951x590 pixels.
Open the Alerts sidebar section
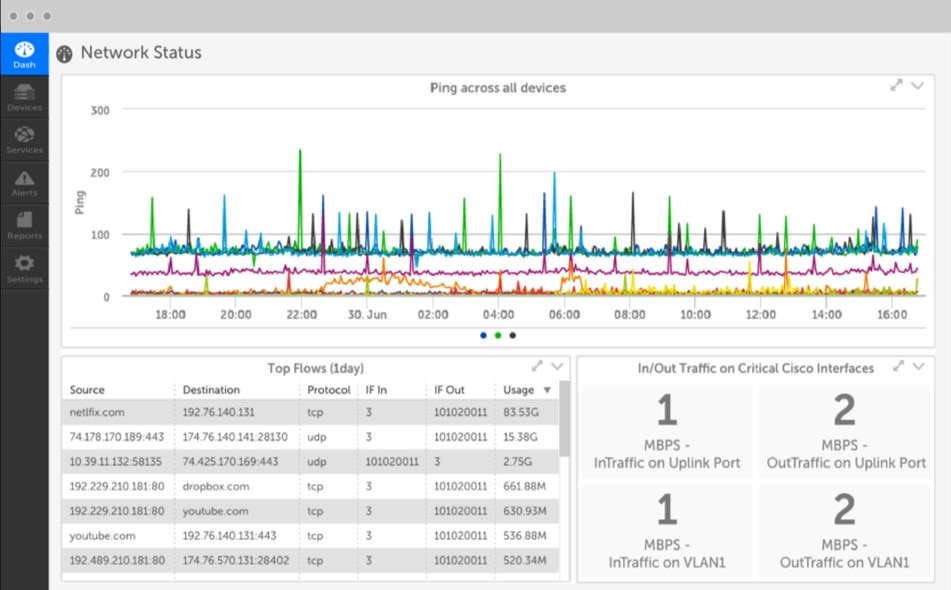point(24,183)
